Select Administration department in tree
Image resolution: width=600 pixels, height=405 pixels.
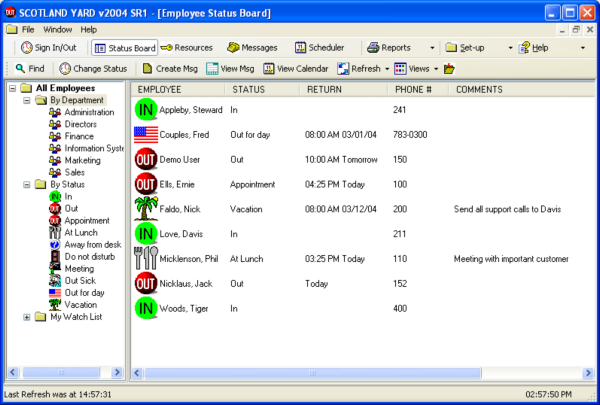pyautogui.click(x=89, y=112)
